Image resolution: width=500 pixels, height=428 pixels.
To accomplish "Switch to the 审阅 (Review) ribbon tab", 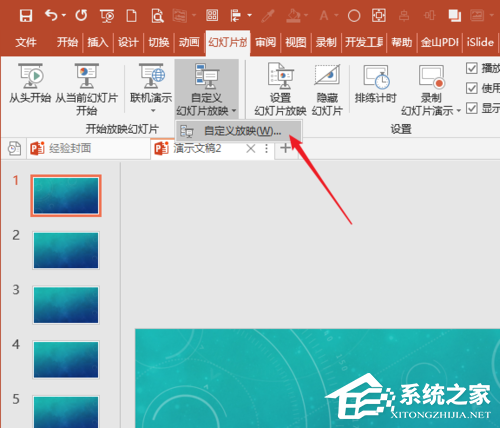I will [265, 42].
